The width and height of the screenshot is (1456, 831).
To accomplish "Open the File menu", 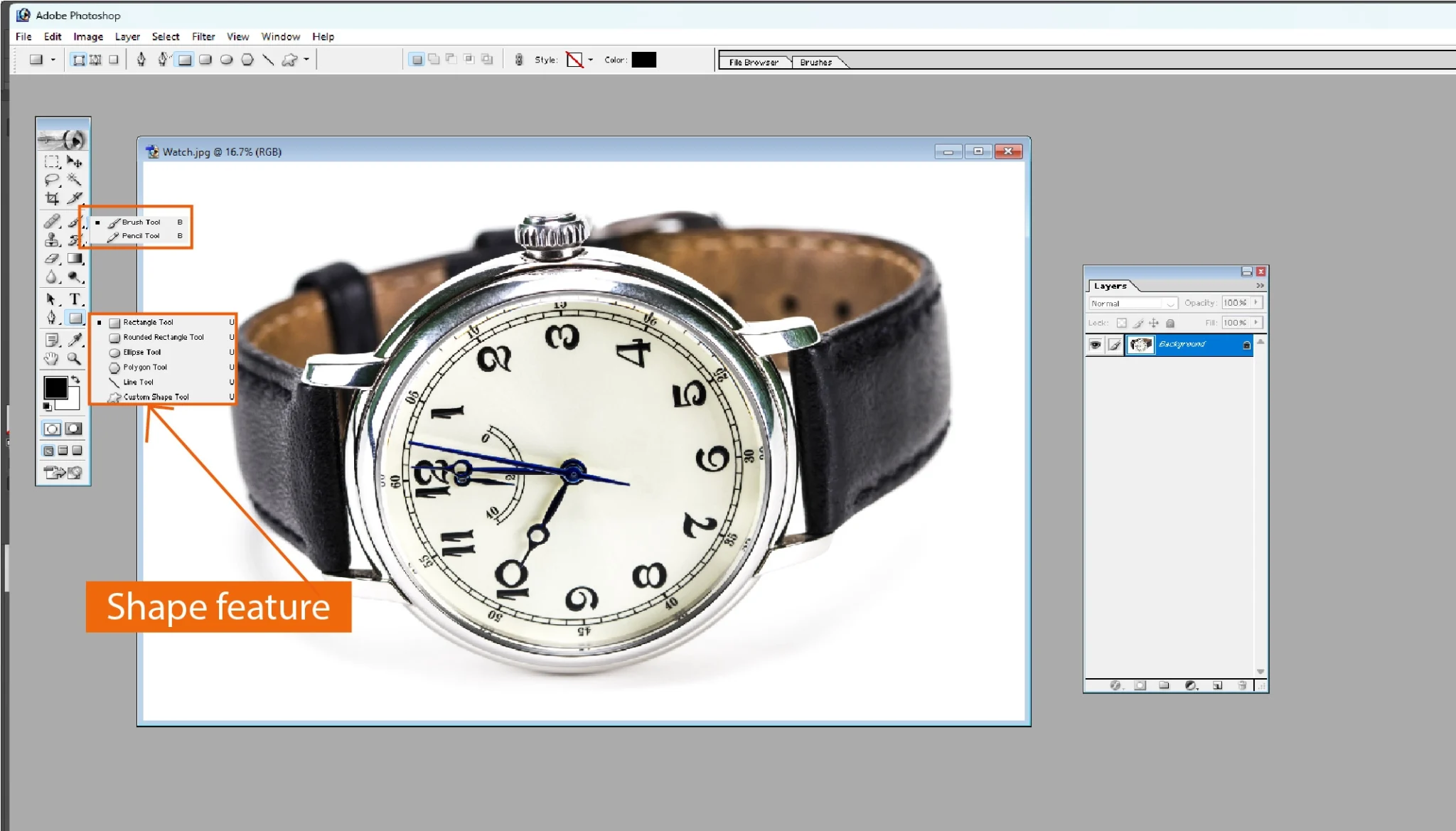I will [23, 37].
